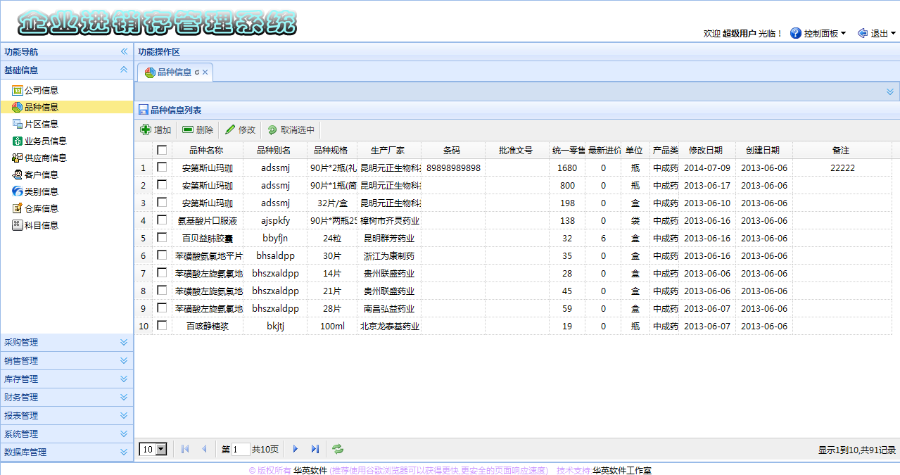
Task: Click the alias cell bkjtj
Action: (275, 326)
